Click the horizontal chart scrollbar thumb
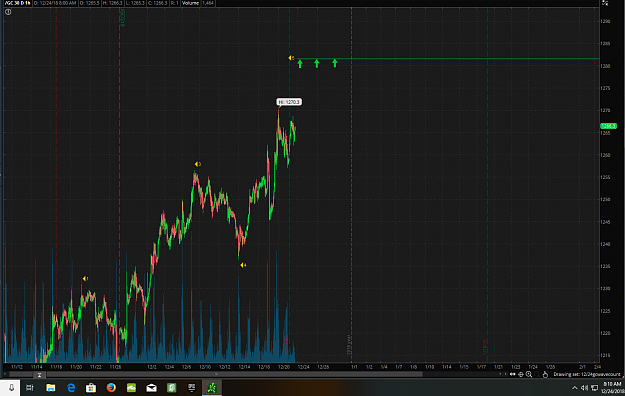 click(x=234, y=374)
